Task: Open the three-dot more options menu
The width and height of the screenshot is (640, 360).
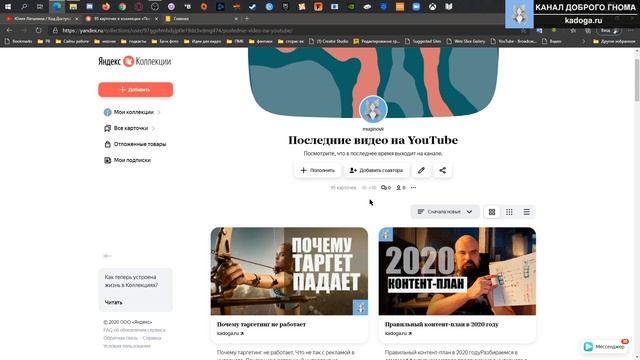Action: tap(413, 188)
